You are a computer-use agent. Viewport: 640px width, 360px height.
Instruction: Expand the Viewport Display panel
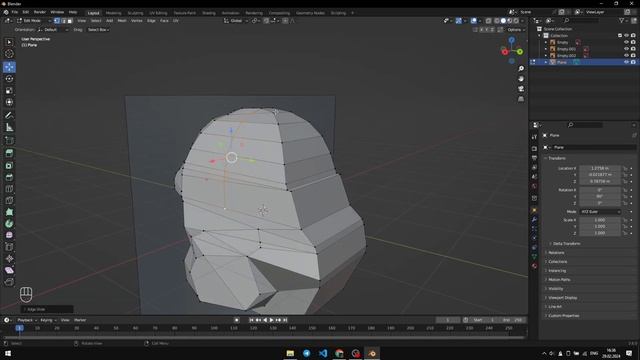click(562, 298)
